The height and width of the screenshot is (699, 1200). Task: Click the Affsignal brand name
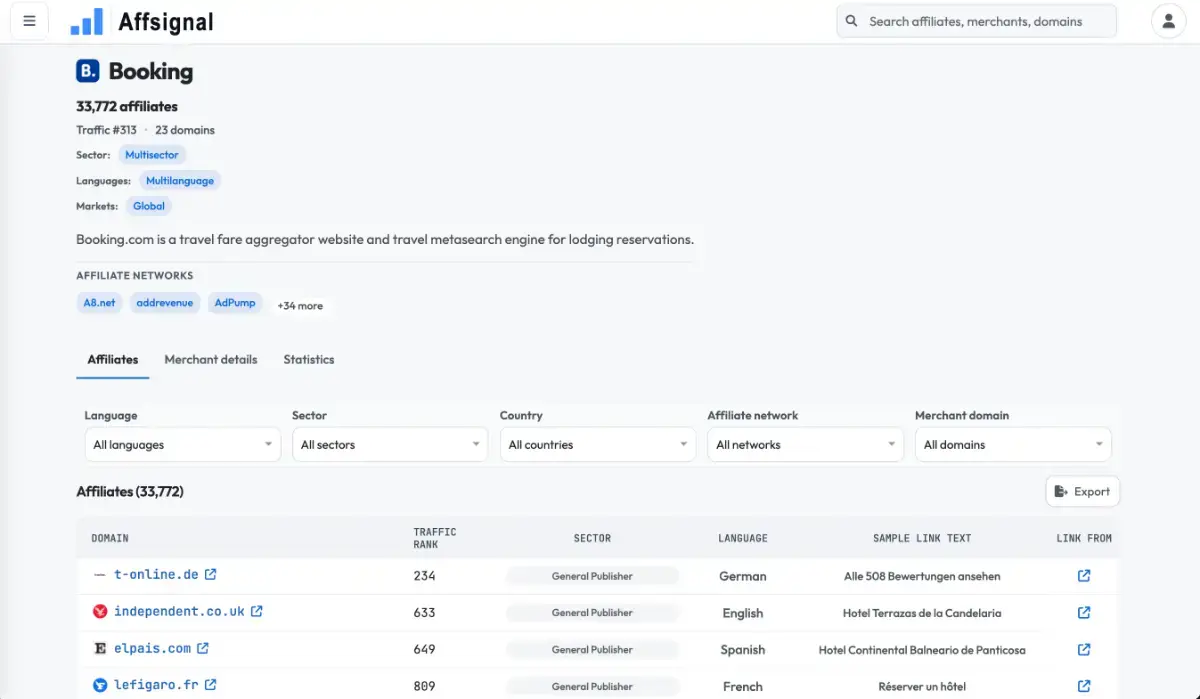pos(166,21)
